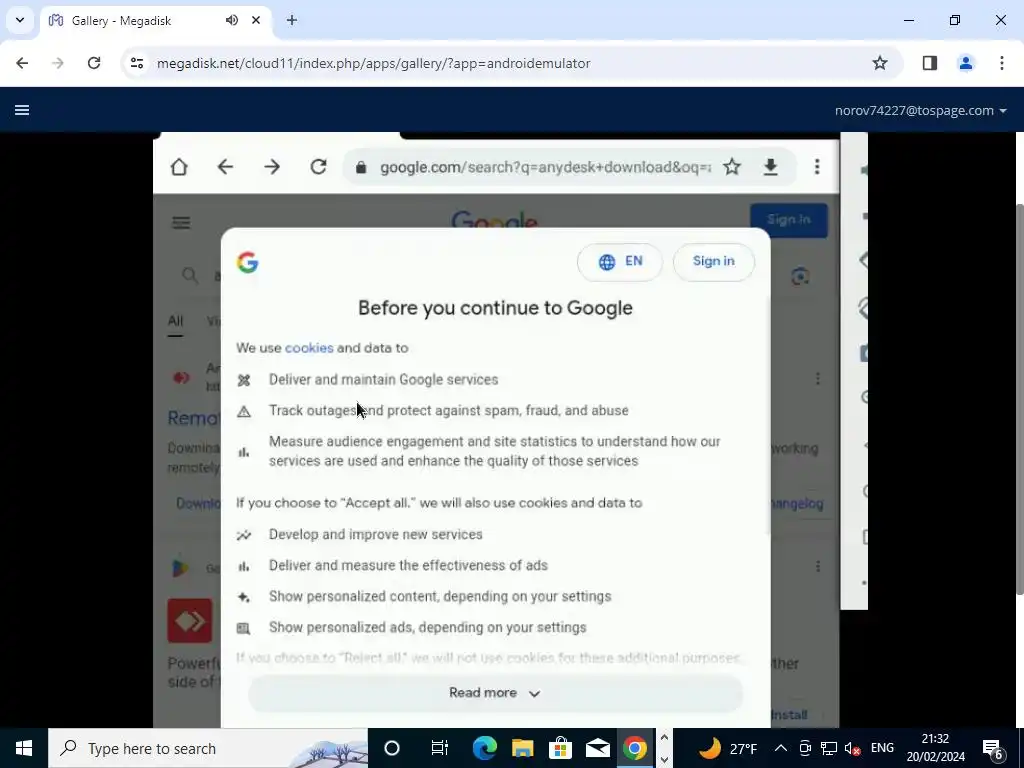
Task: Open the Megadisk hamburger menu
Action: (22, 110)
